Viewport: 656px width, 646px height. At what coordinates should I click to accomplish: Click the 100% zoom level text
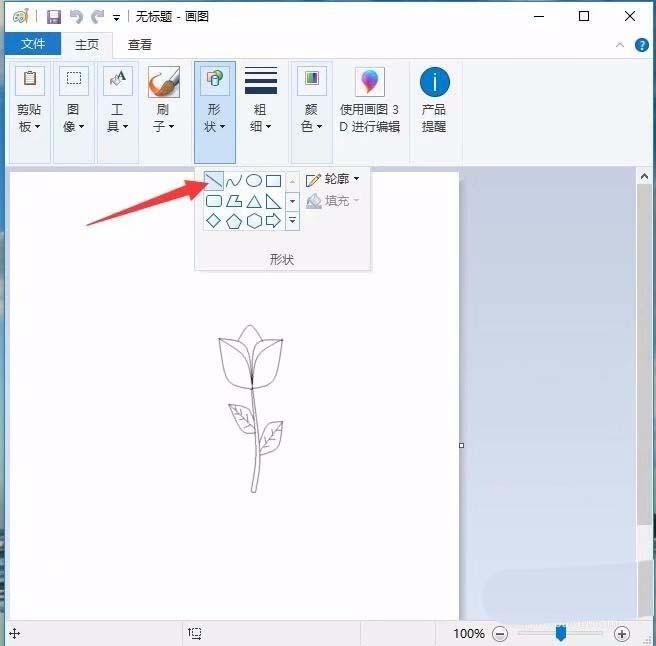coord(469,634)
